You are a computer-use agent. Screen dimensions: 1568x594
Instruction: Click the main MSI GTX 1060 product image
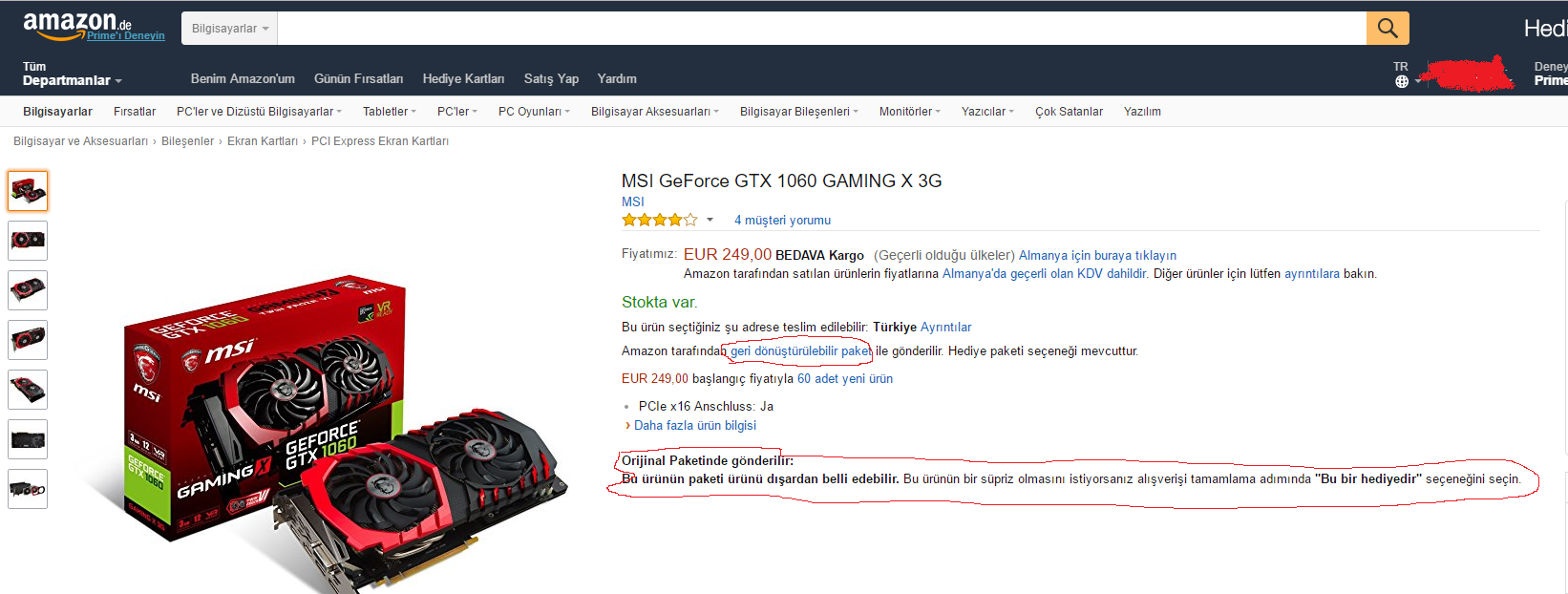329,435
